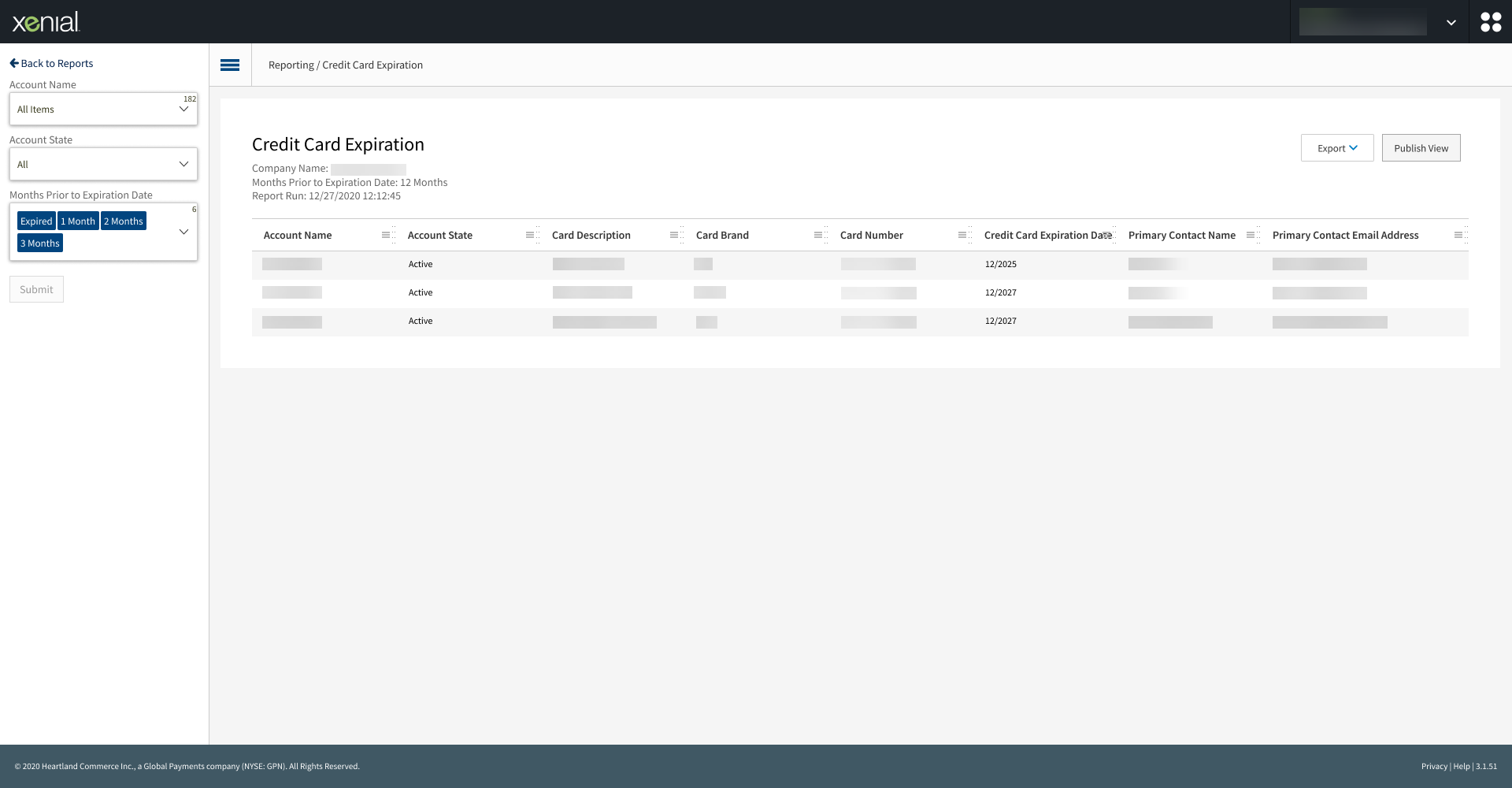Open Account State column menu icon
The image size is (1512, 788).
[x=529, y=236]
